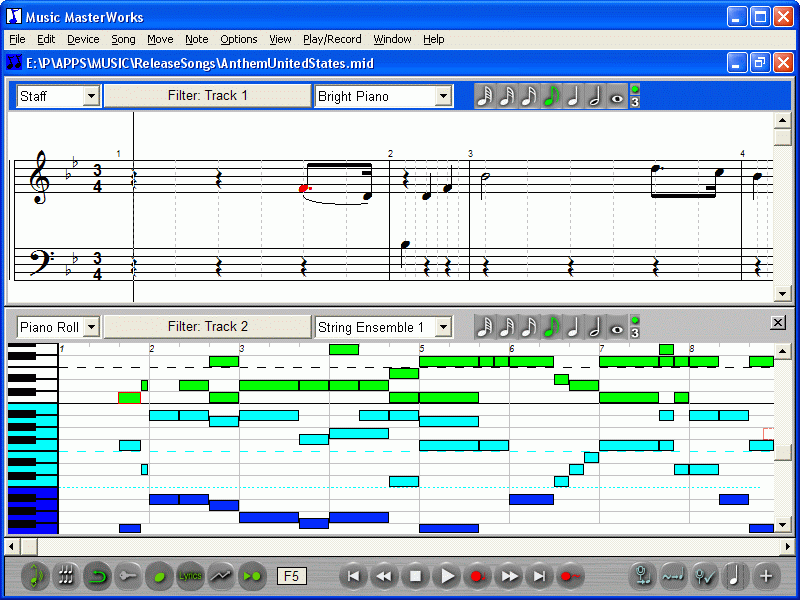This screenshot has height=600, width=800.
Task: Click the green loop arrow icon
Action: [97, 577]
